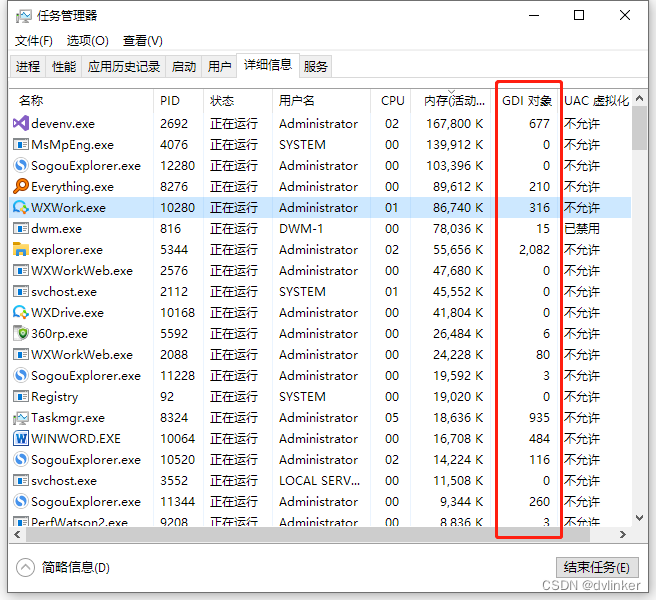Click the vertical scrollbar up arrow

point(639,98)
